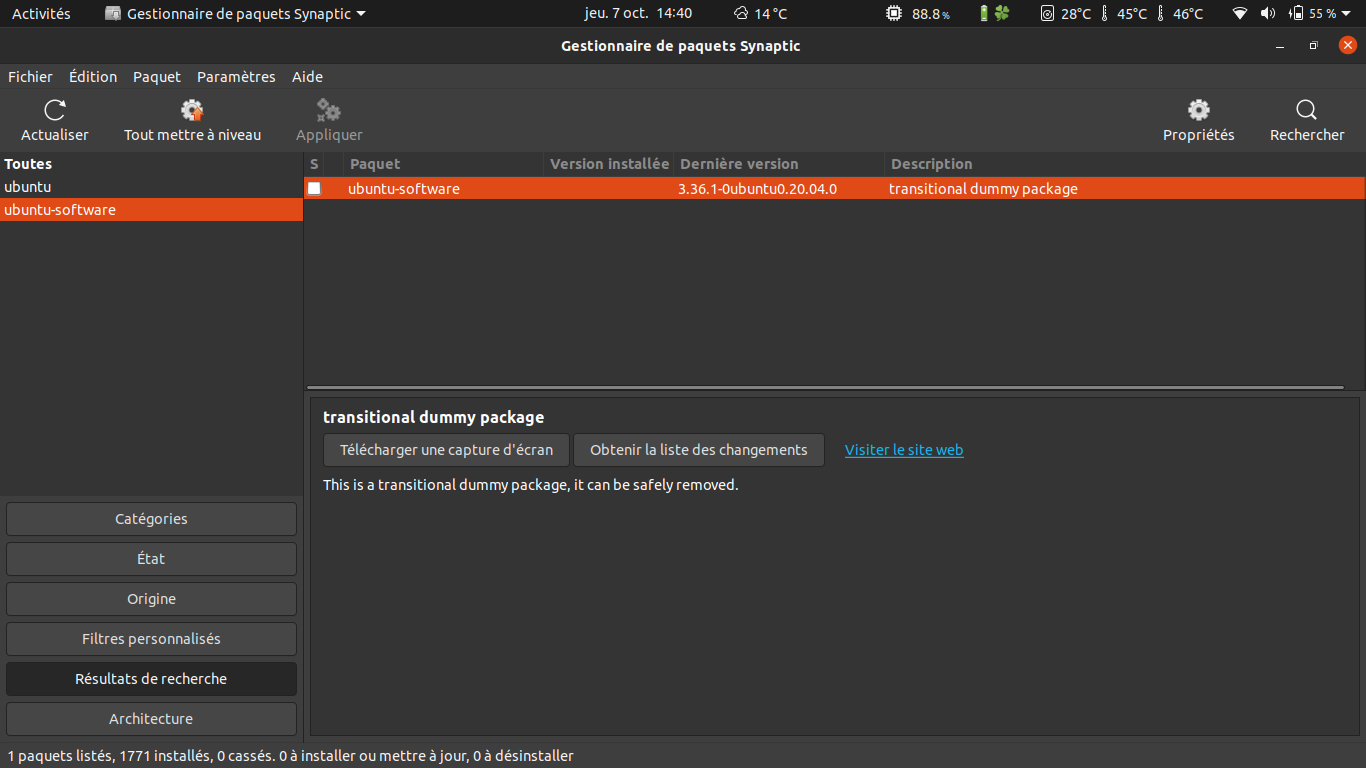
Task: Select ubuntu in the left search list
Action: [x=151, y=187]
